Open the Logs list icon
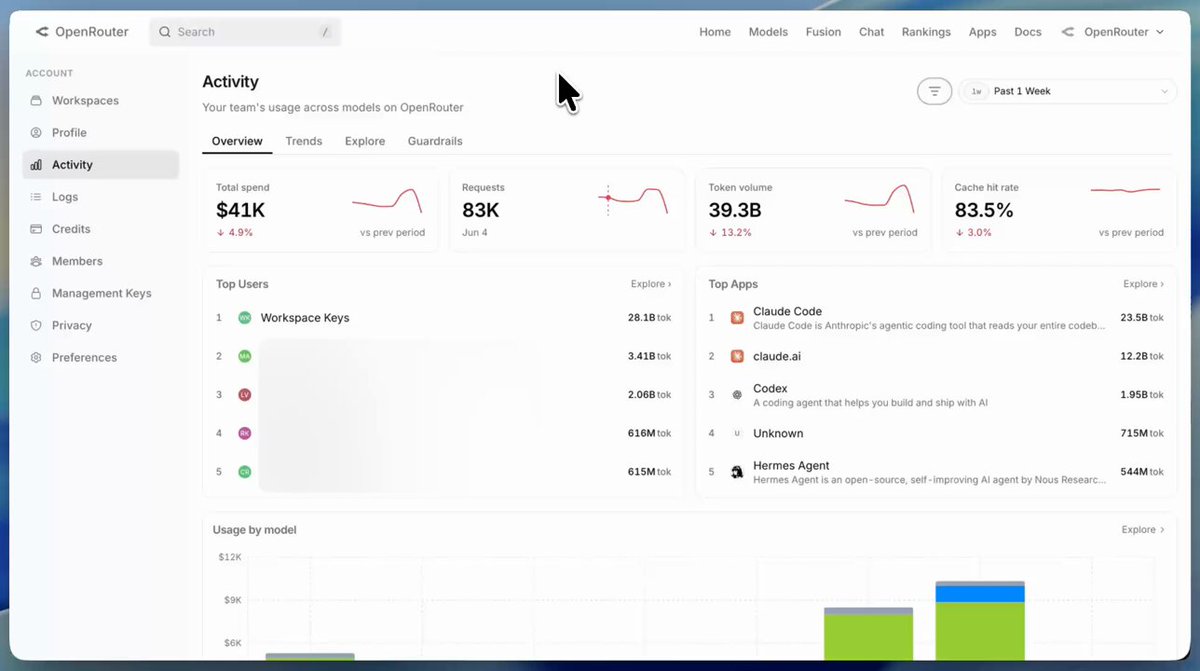The image size is (1200, 671). pos(36,197)
